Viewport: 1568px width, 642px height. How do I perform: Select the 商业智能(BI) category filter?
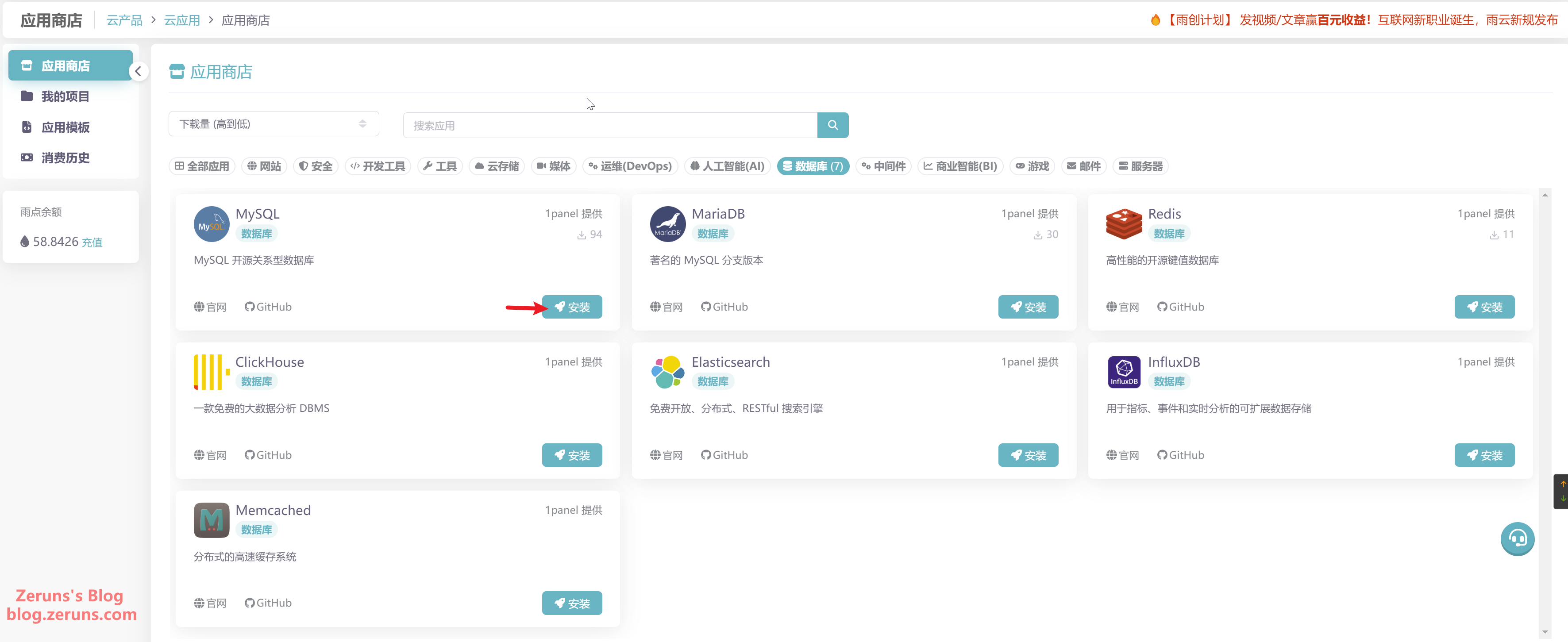[960, 166]
